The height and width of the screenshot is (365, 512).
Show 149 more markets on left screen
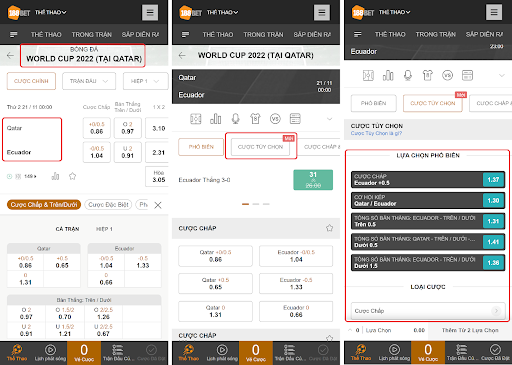pyautogui.click(x=30, y=176)
